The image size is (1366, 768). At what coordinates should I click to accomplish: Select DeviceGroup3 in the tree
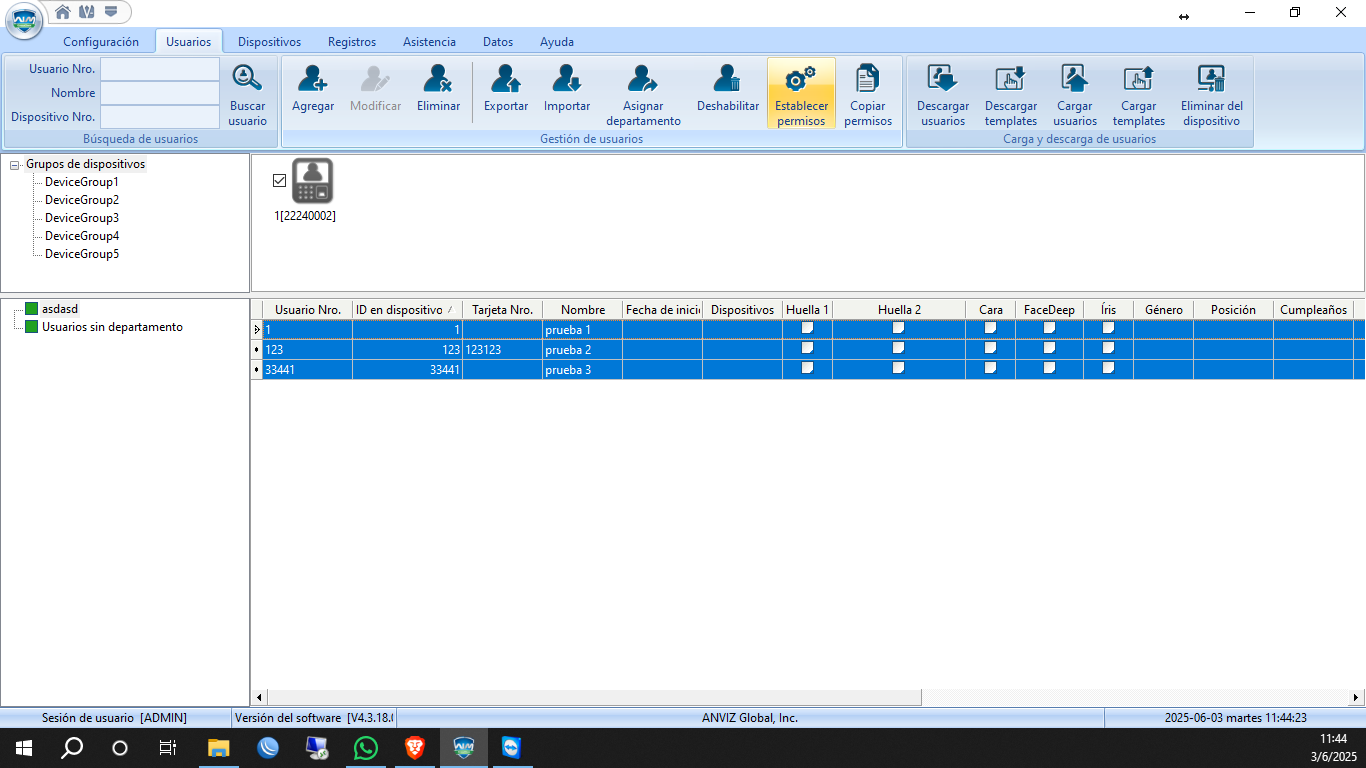[x=82, y=218]
